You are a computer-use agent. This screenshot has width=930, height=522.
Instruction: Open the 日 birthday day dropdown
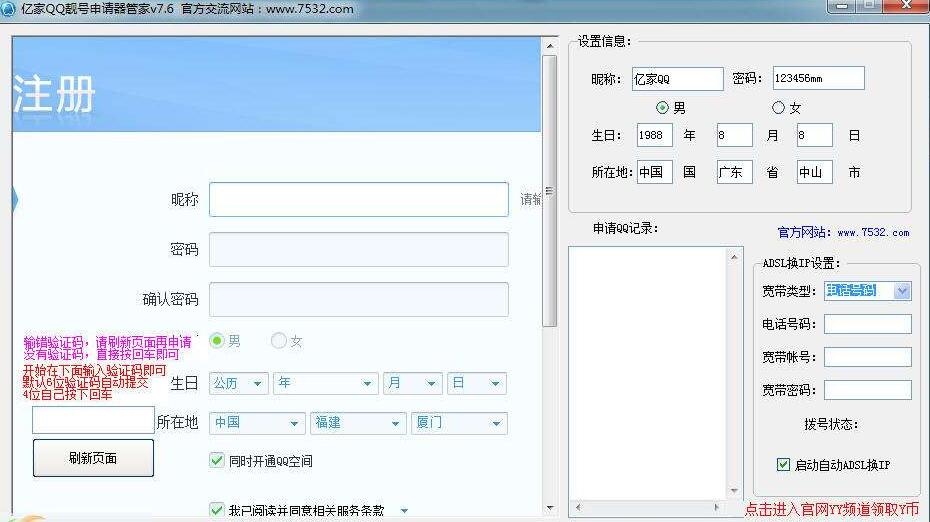(x=477, y=383)
